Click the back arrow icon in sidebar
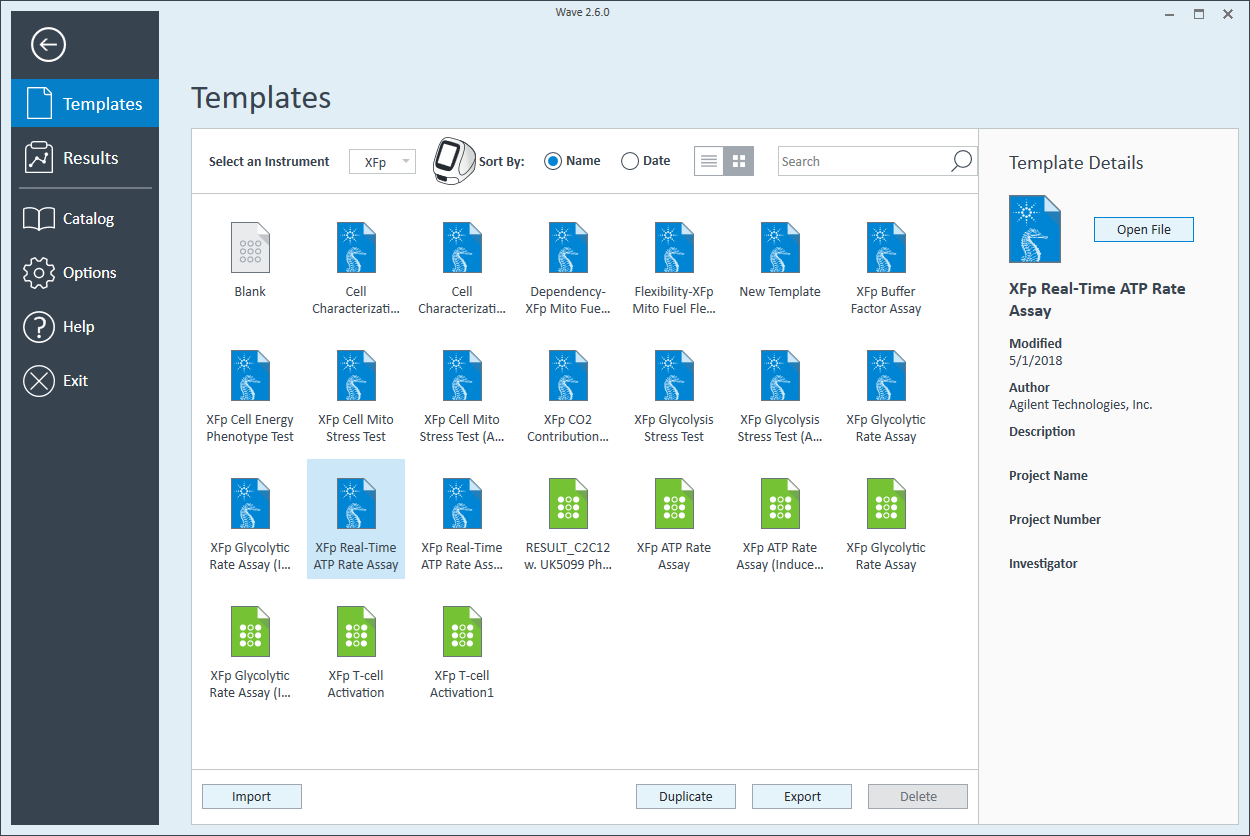Image resolution: width=1250 pixels, height=836 pixels. coord(48,45)
